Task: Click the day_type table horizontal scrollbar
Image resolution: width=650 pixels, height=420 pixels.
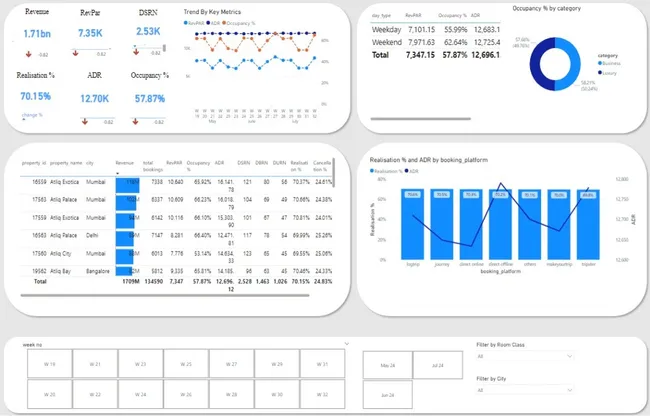Action: (x=420, y=119)
